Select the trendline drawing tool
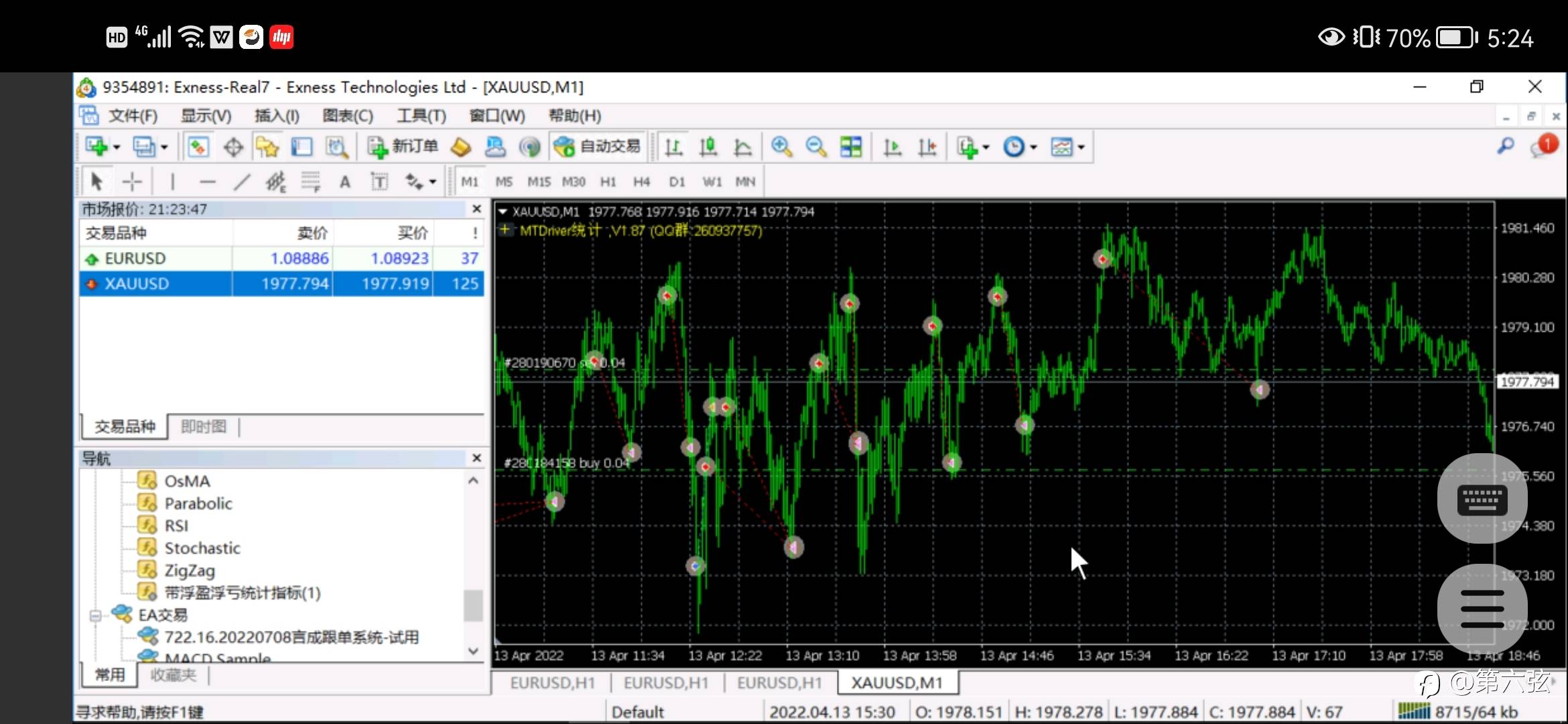1568x724 pixels. (242, 182)
